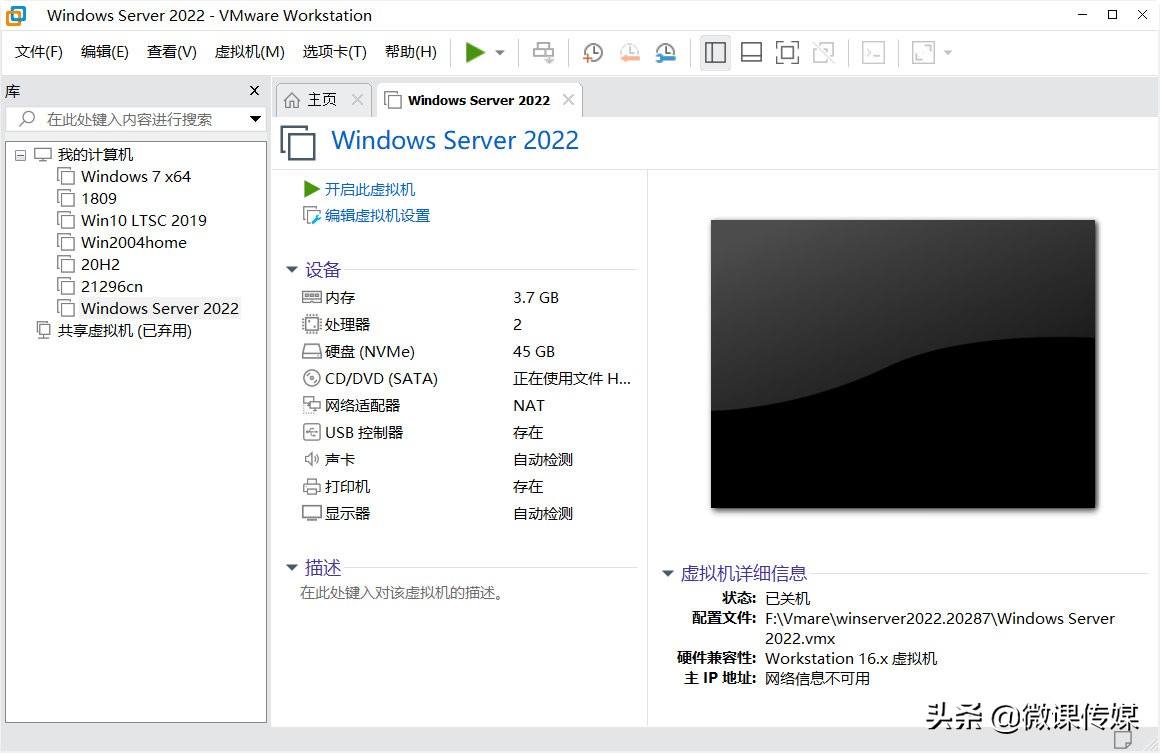Screen dimensions: 1160x753
Task: Open the 选项卡(T) menu
Action: click(334, 52)
